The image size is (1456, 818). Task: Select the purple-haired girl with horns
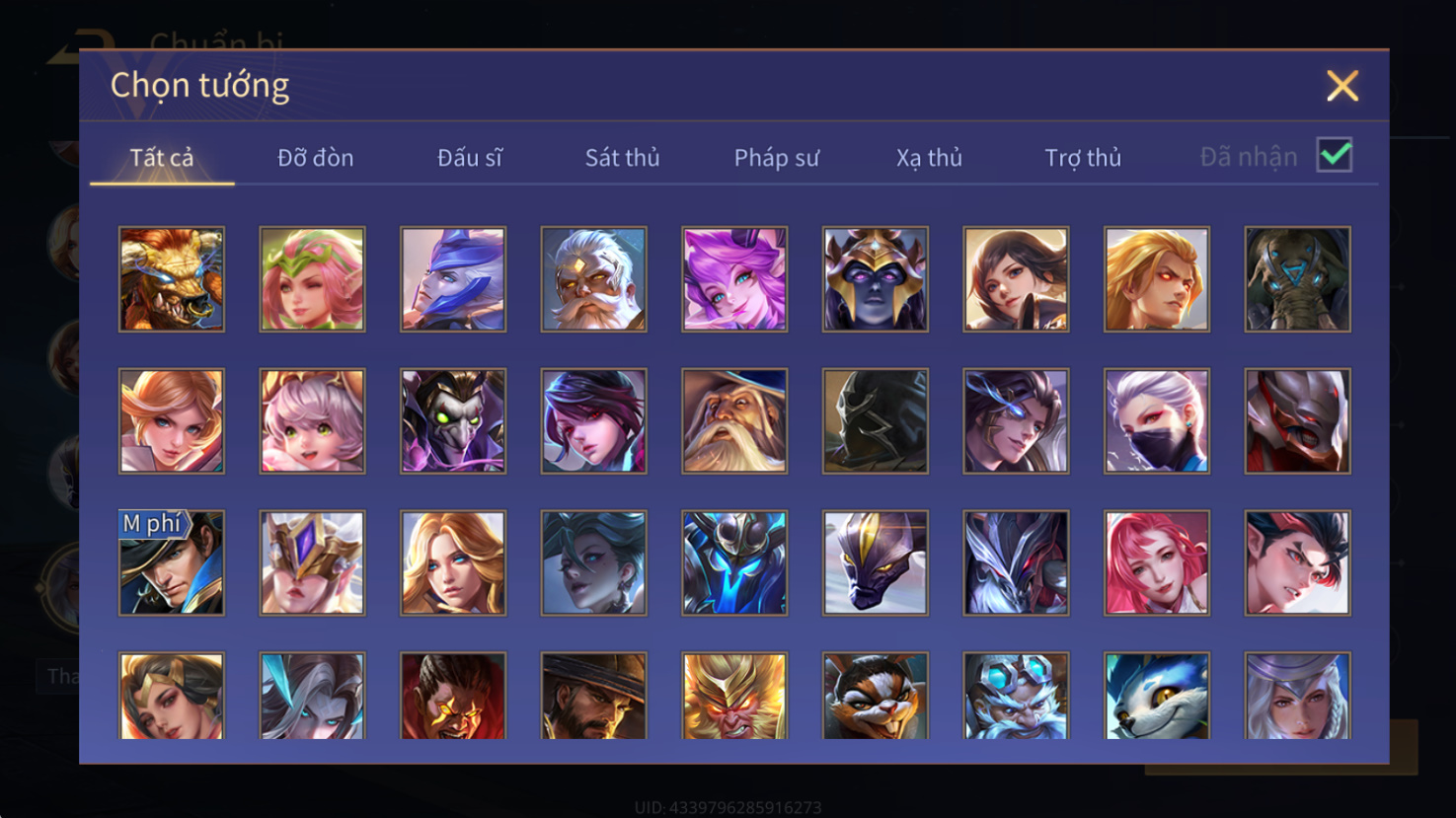(734, 279)
